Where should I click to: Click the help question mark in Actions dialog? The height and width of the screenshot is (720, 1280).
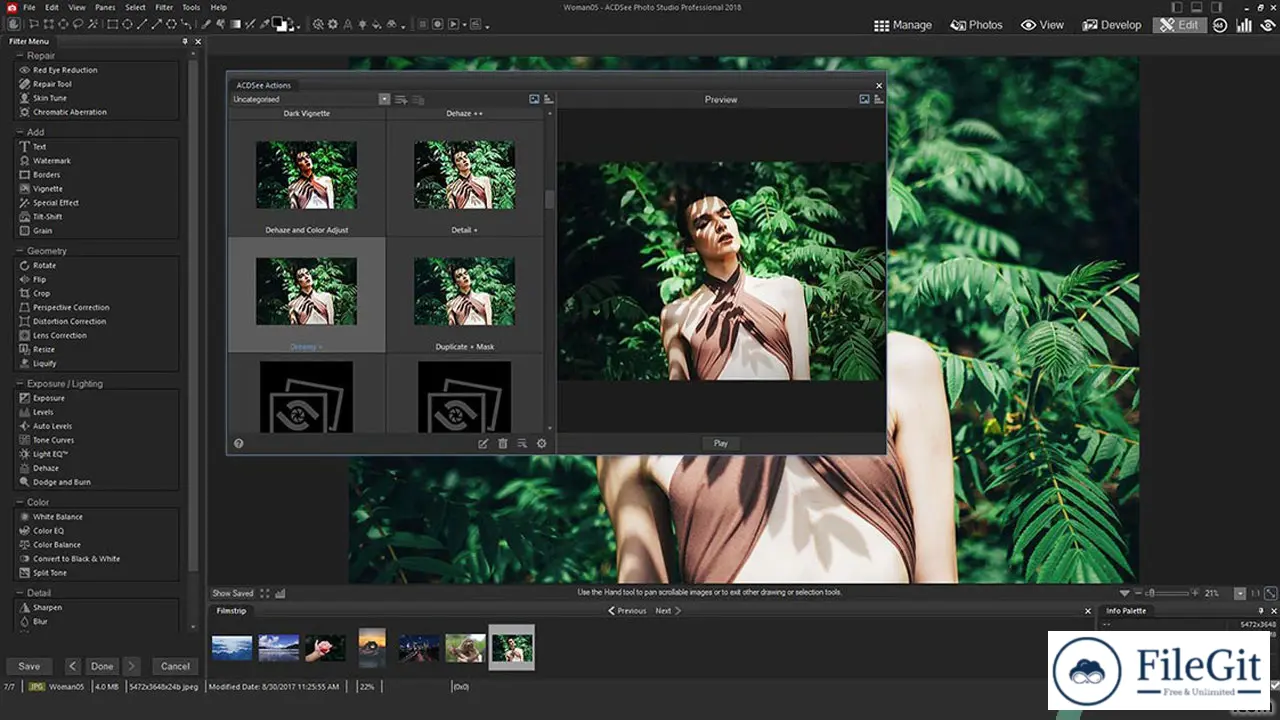tap(239, 443)
